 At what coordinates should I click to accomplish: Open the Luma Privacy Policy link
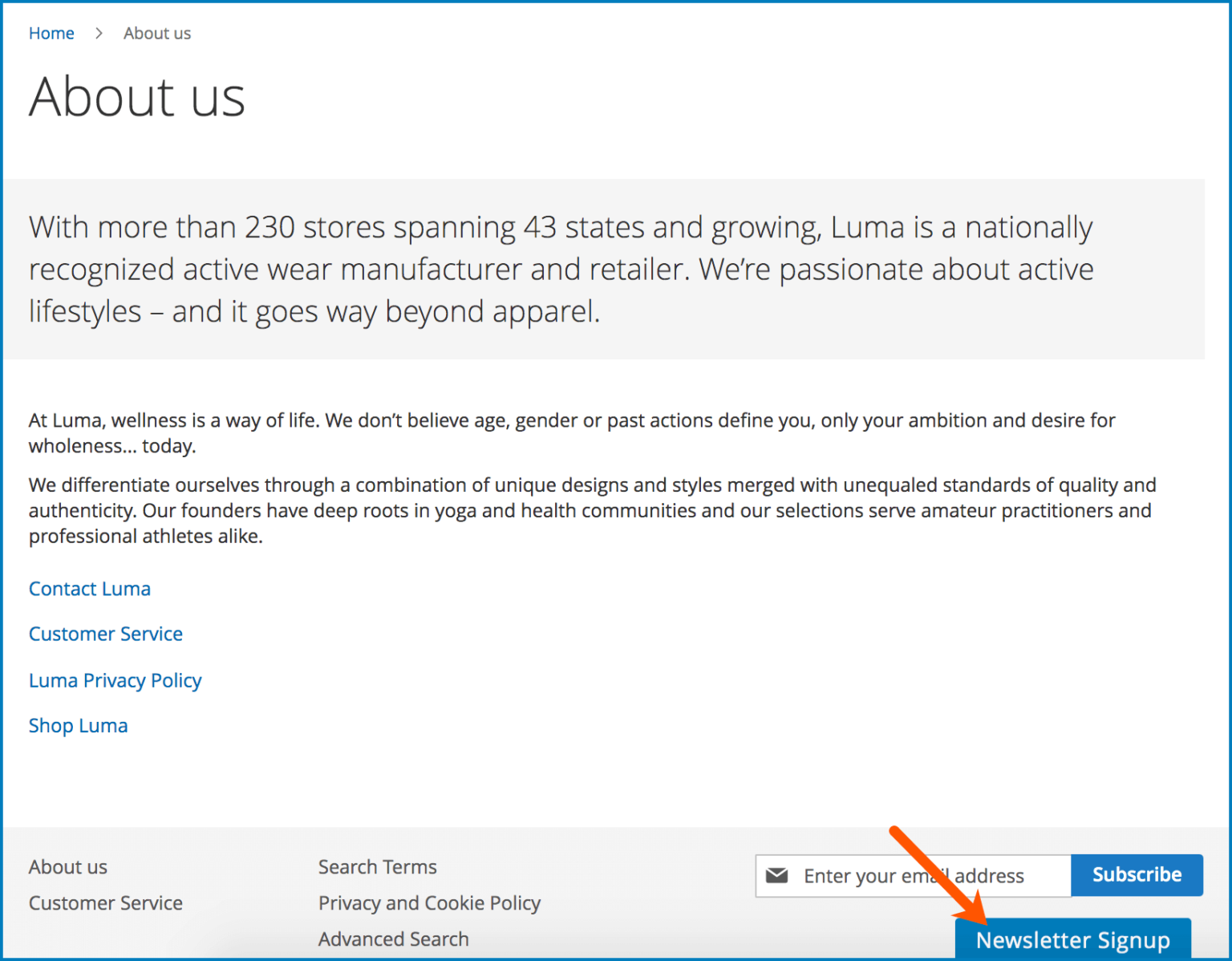(115, 680)
